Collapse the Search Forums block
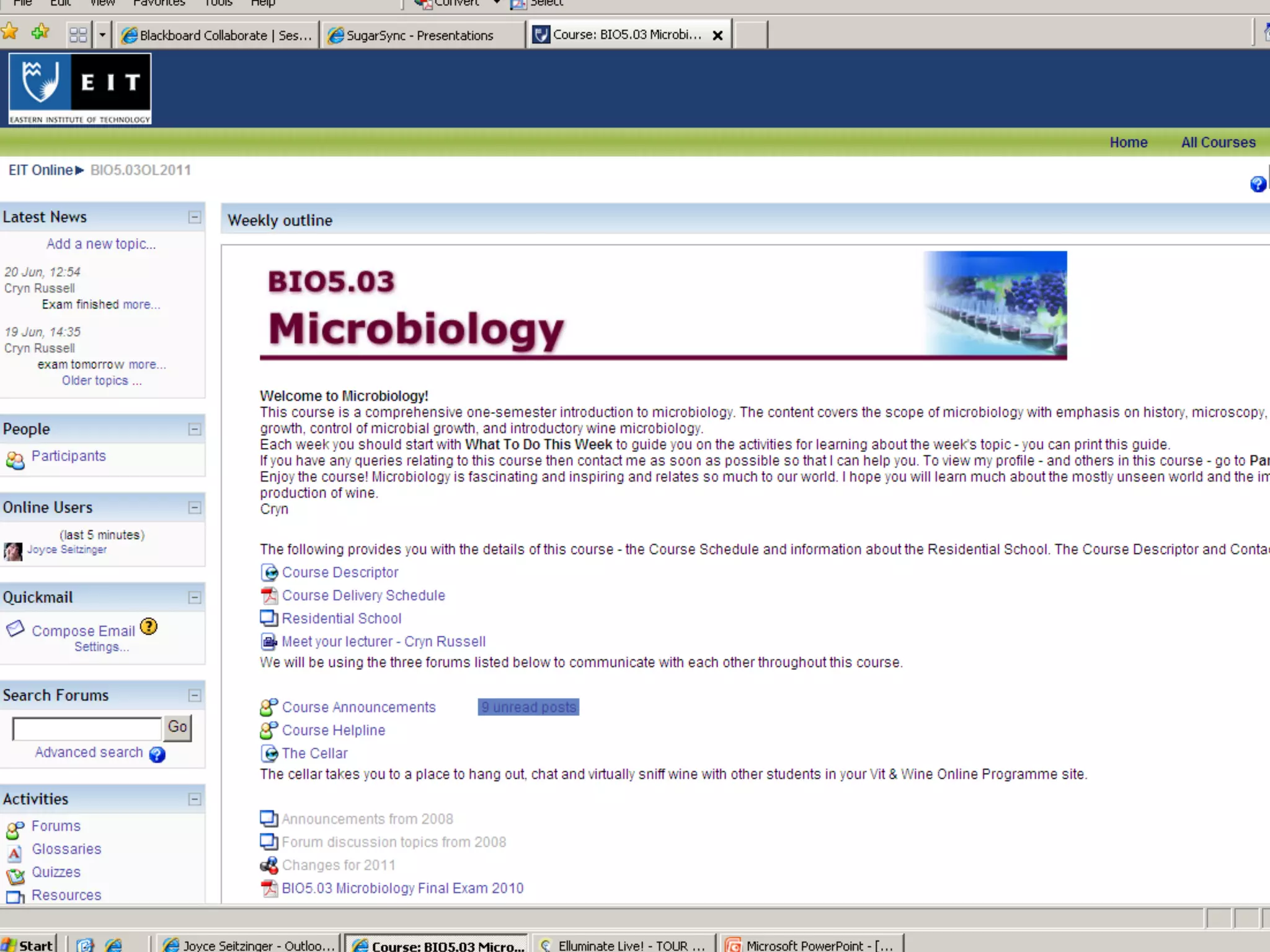 (x=195, y=695)
